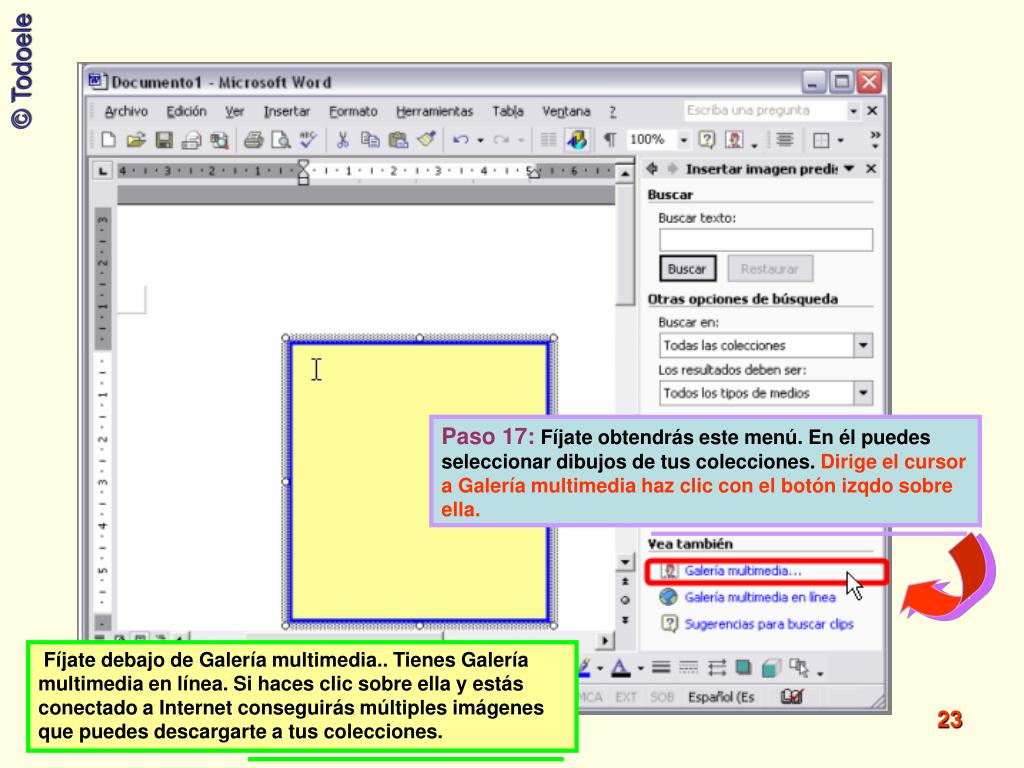Open Print Preview with the magnifier icon
The height and width of the screenshot is (768, 1024).
(281, 140)
